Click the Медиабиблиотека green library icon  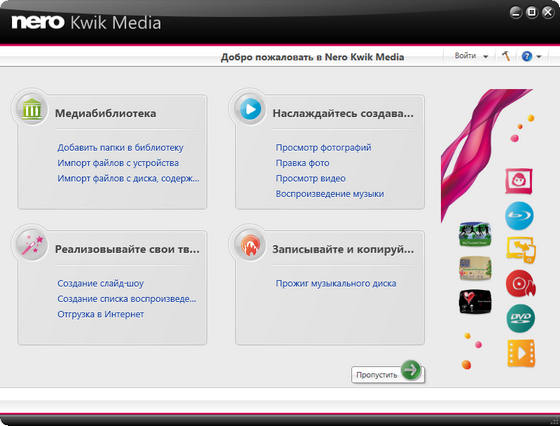tap(32, 108)
